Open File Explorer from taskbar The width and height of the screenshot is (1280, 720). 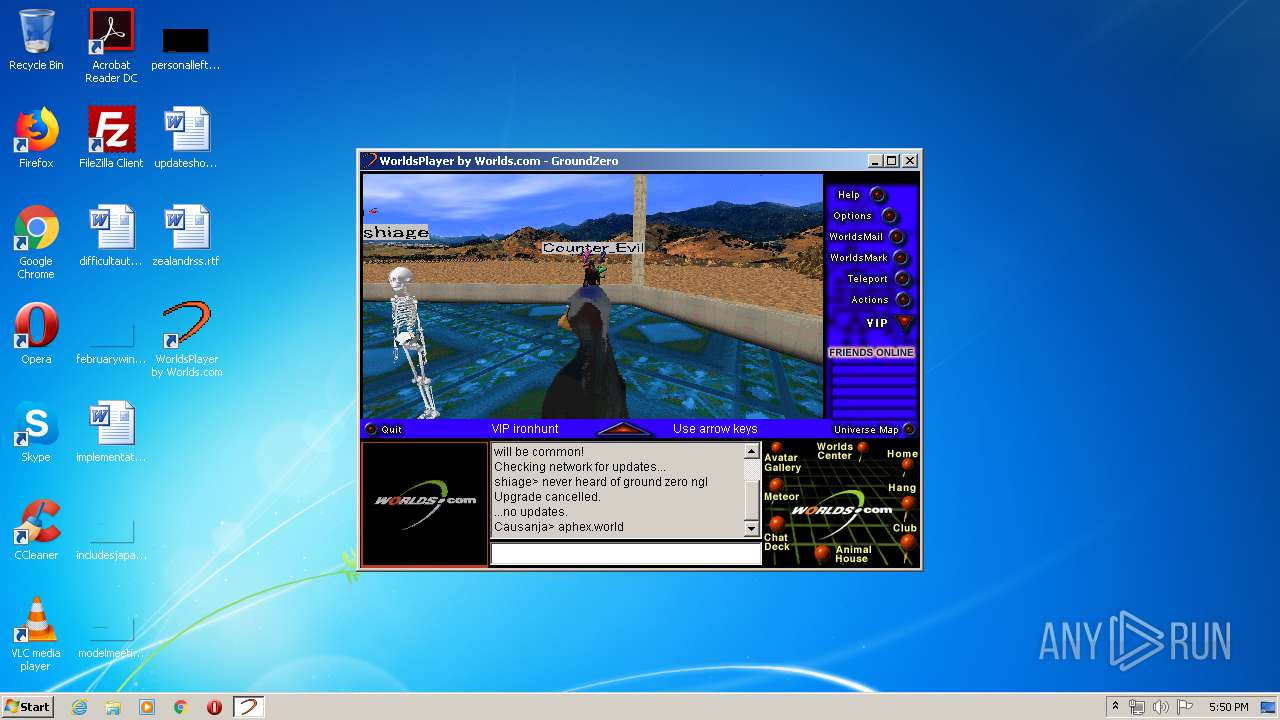pos(113,707)
